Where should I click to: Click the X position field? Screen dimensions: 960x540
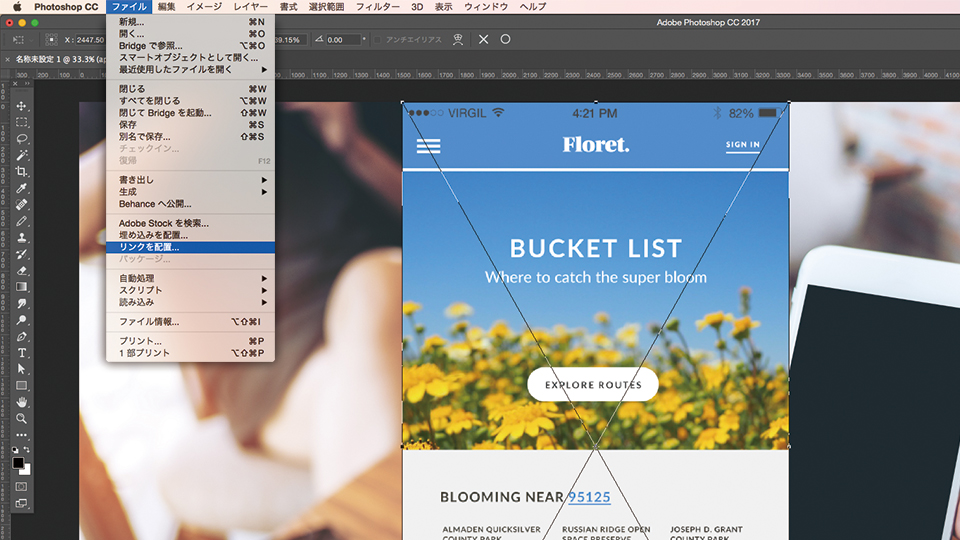click(90, 40)
